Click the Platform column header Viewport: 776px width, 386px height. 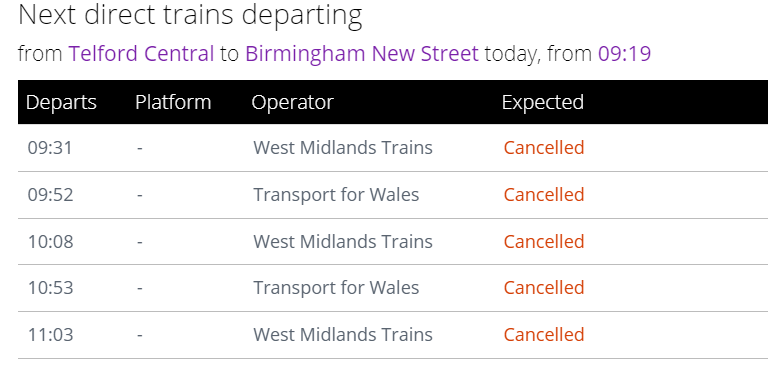(173, 102)
